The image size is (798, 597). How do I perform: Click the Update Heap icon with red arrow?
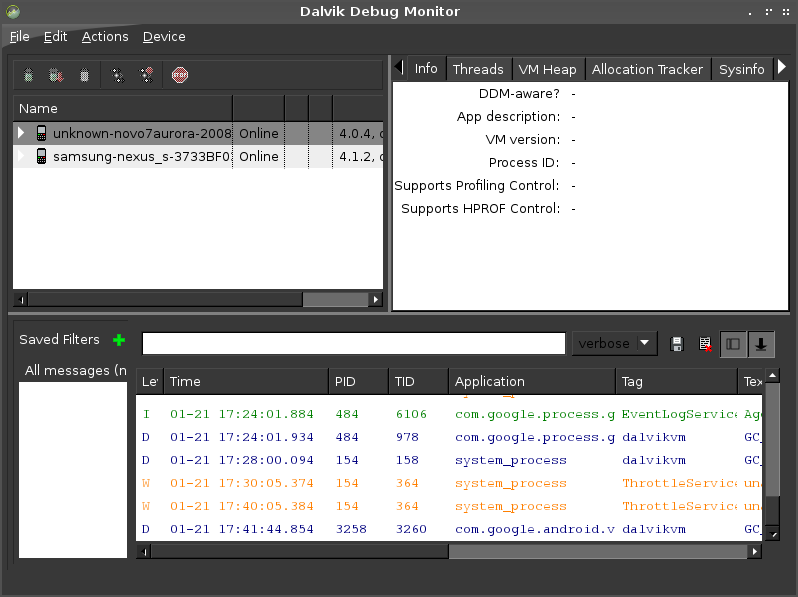pyautogui.click(x=56, y=75)
